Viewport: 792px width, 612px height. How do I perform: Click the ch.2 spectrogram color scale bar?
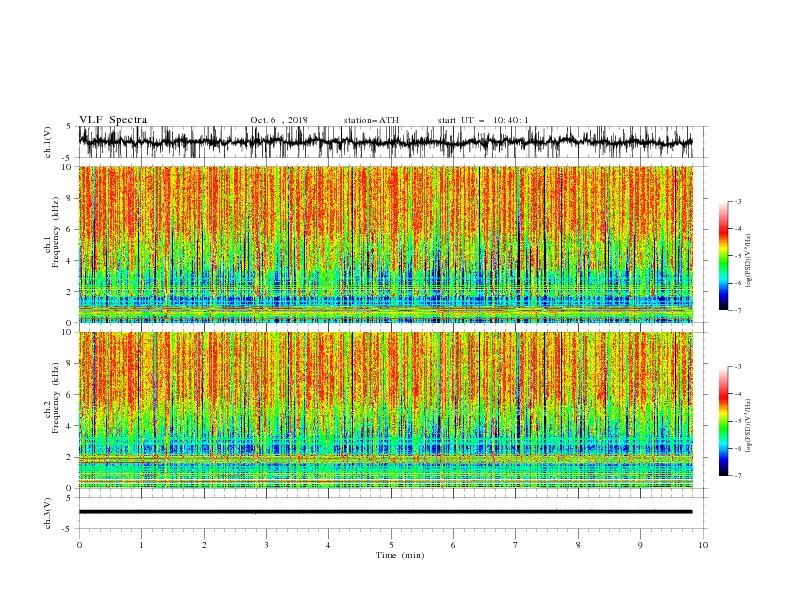pos(724,421)
